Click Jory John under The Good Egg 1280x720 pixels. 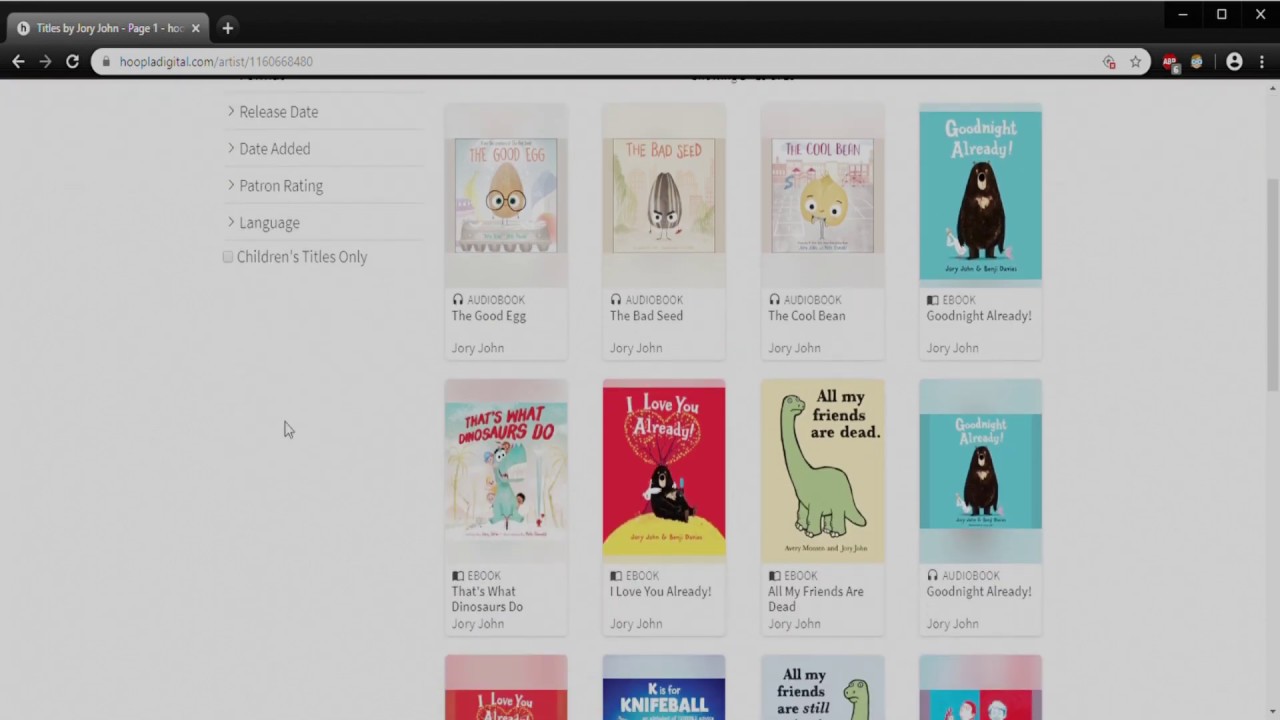point(478,348)
